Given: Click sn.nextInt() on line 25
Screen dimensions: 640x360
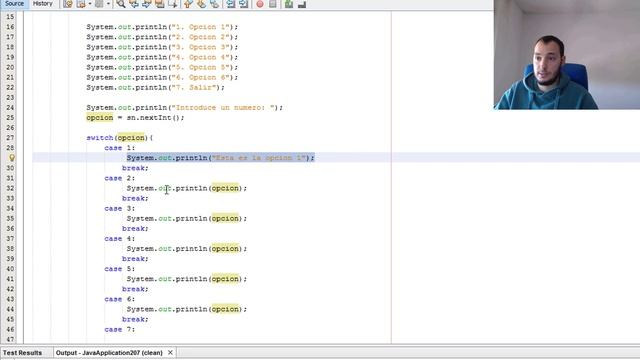Looking at the screenshot, I should (155, 118).
